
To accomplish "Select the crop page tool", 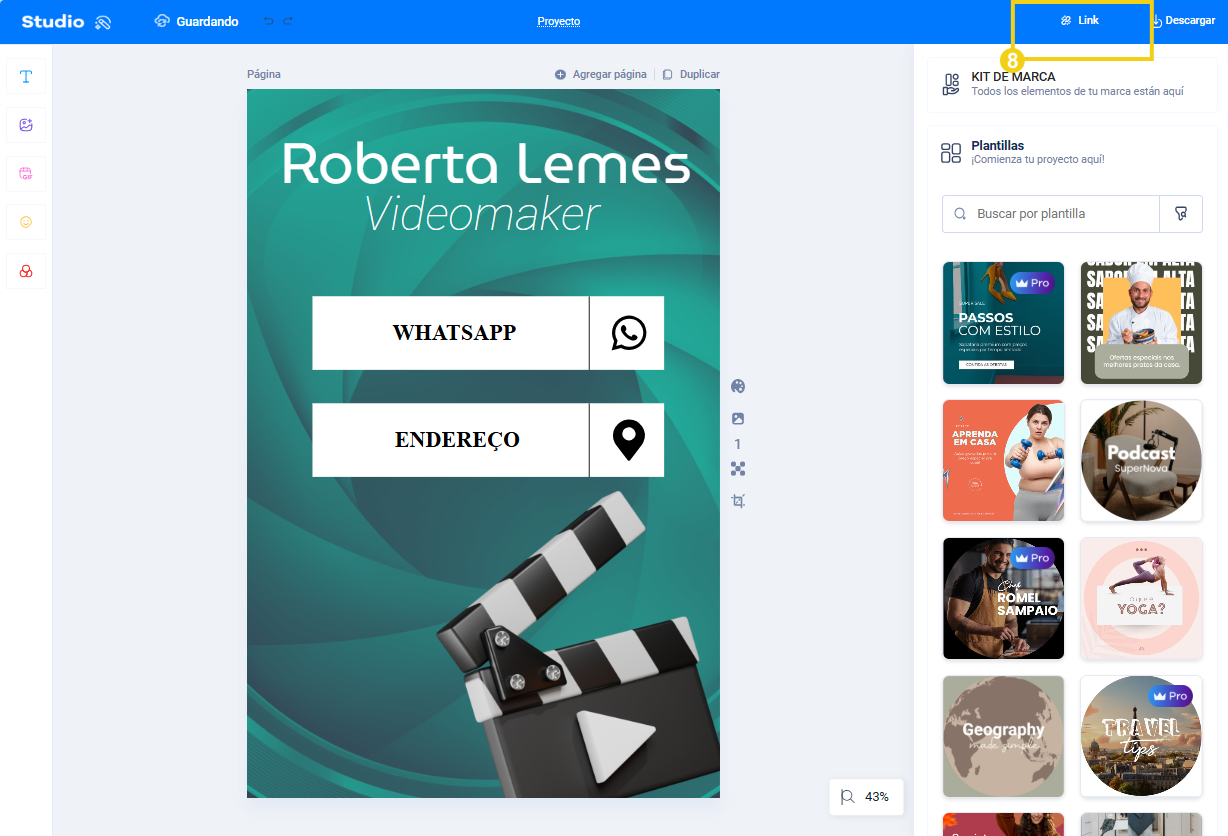I will 738,501.
